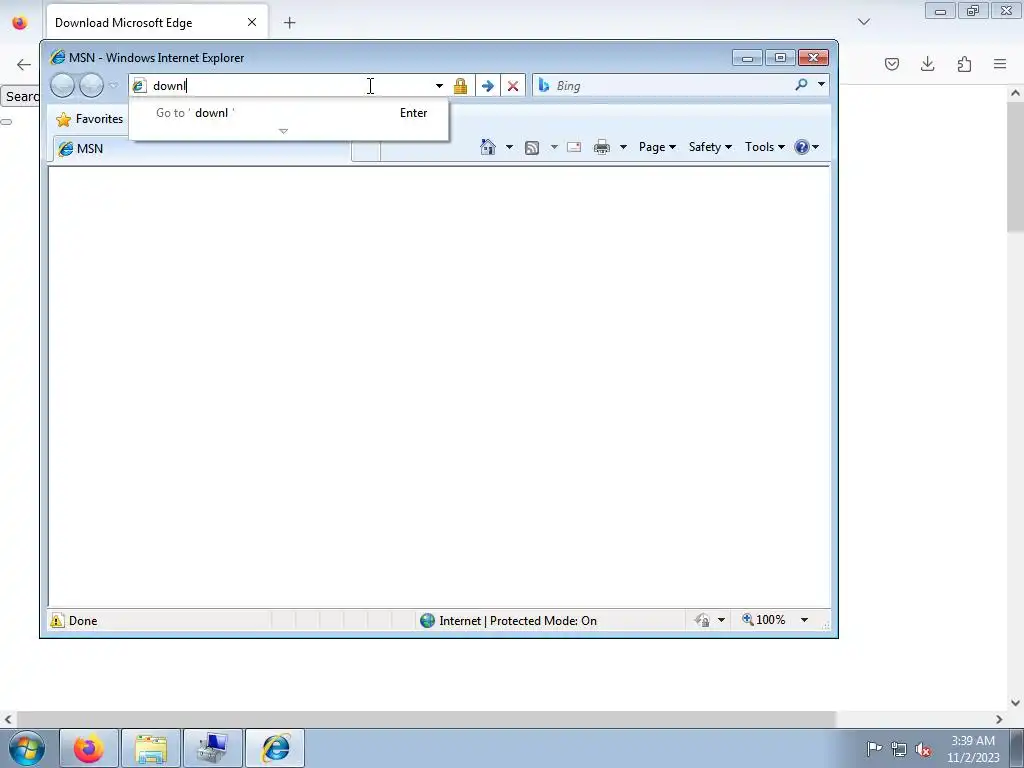Click the warning icon in IE status bar

tap(57, 620)
